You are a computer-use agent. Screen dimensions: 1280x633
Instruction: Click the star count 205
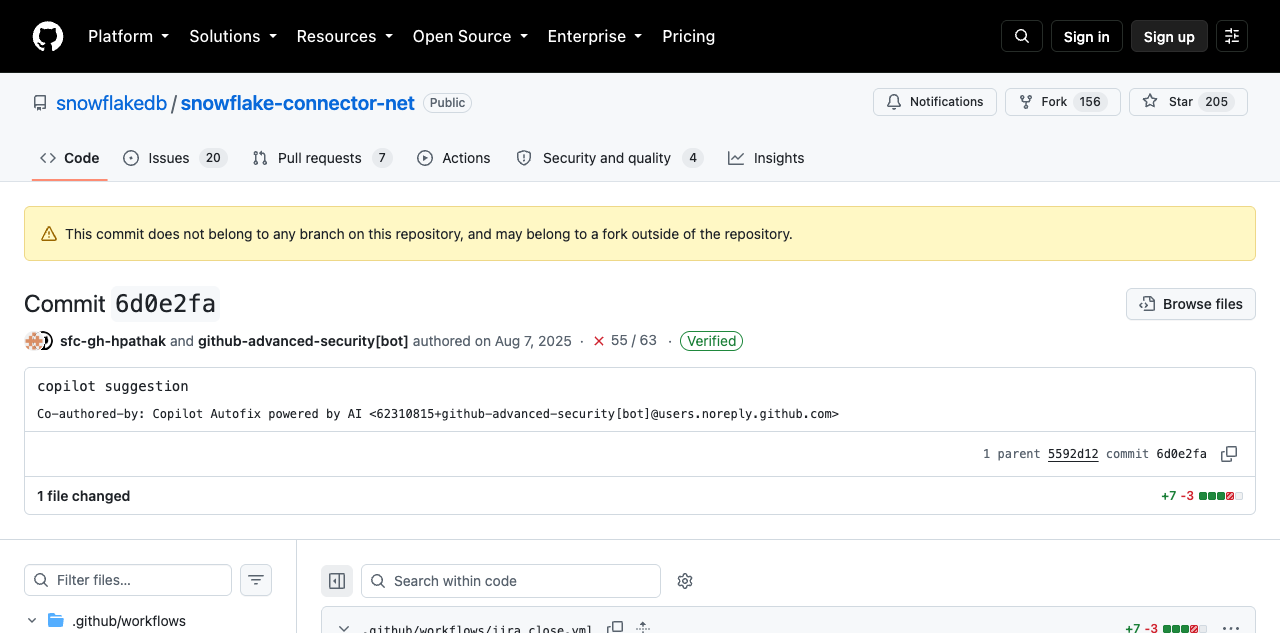coord(1217,102)
